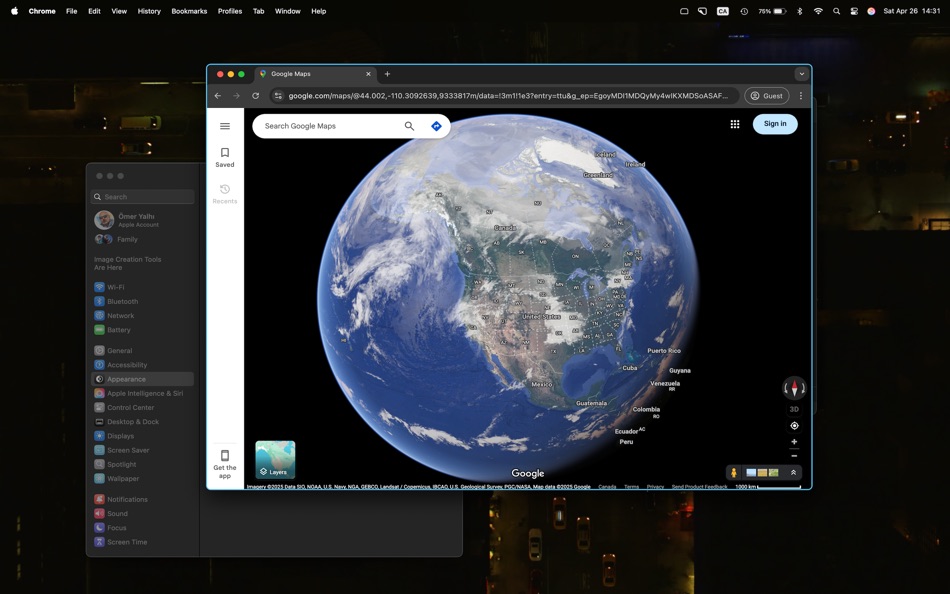Open the Layers map type switcher
Viewport: 950px width, 594px height.
coord(275,459)
